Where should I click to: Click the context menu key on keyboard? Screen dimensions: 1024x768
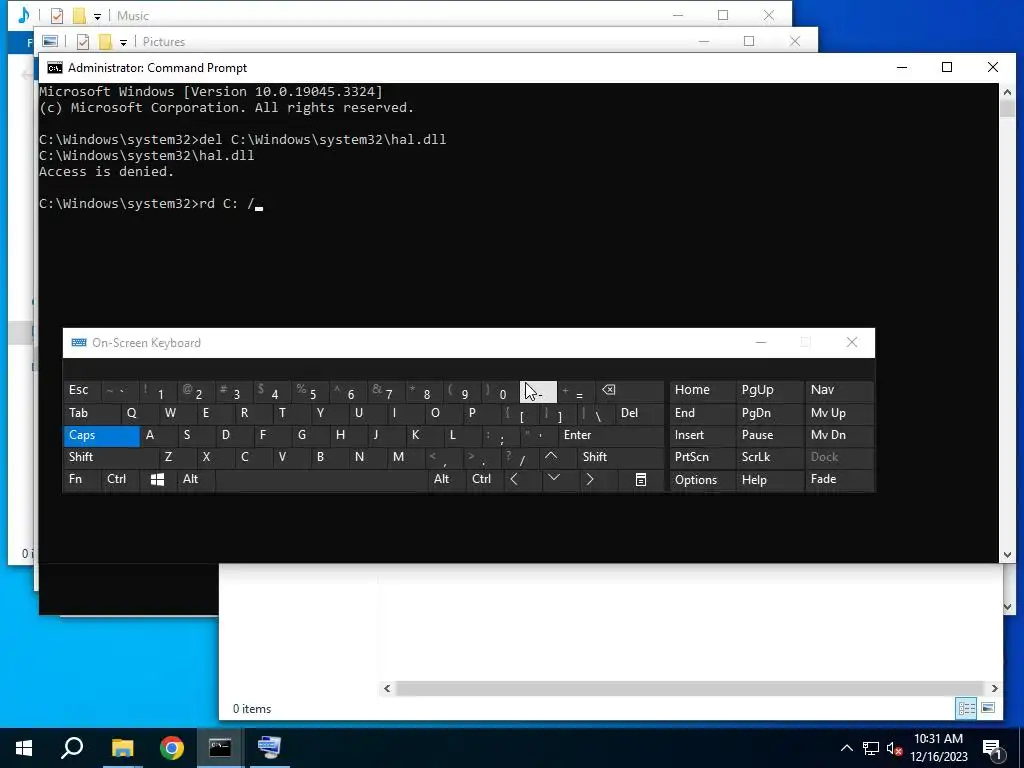click(641, 479)
